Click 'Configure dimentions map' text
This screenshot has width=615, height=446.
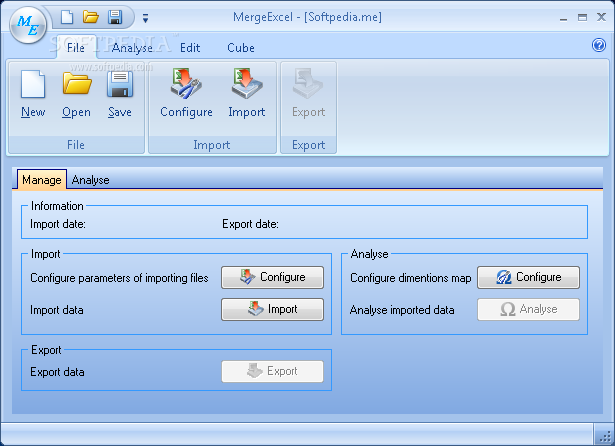coord(410,278)
